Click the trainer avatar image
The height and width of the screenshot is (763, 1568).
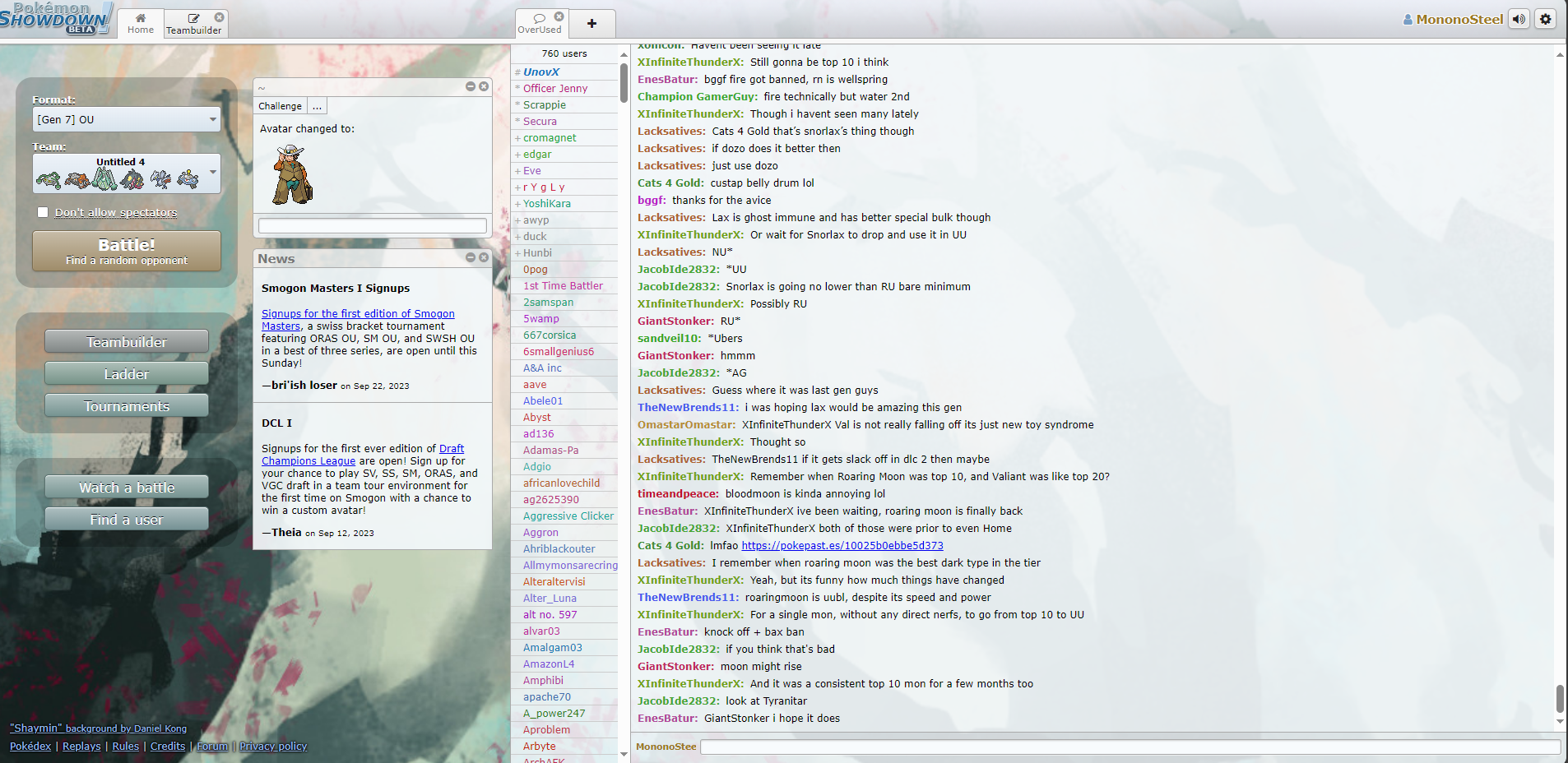pos(292,174)
